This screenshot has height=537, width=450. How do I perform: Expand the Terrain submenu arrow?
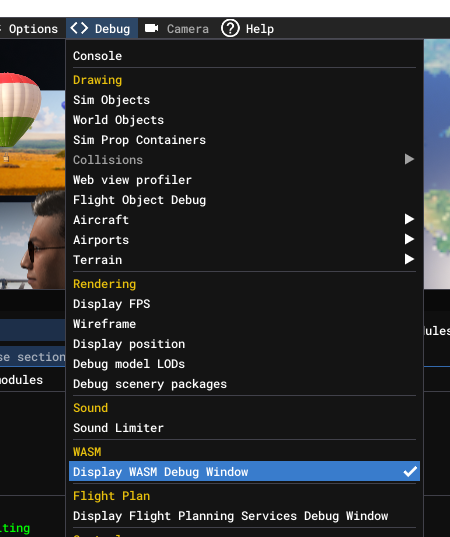click(x=409, y=259)
